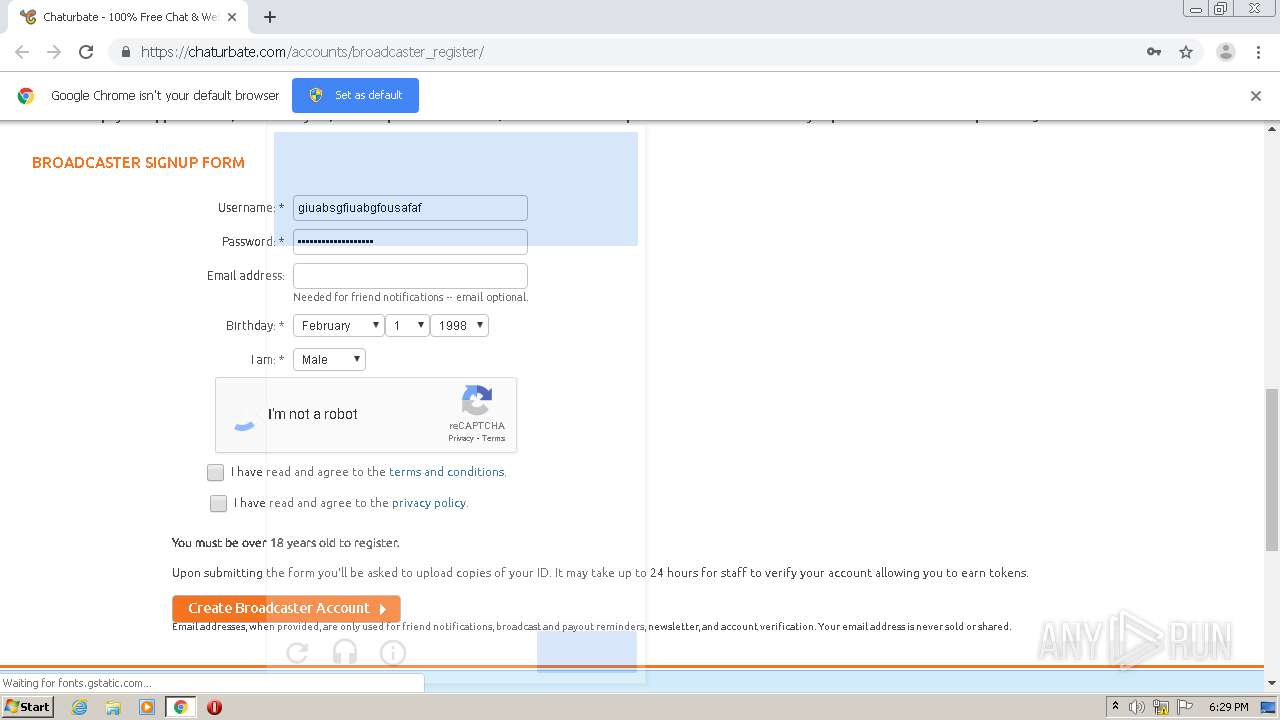Reload the current page
Screen dimensions: 1280x720
[86, 52]
